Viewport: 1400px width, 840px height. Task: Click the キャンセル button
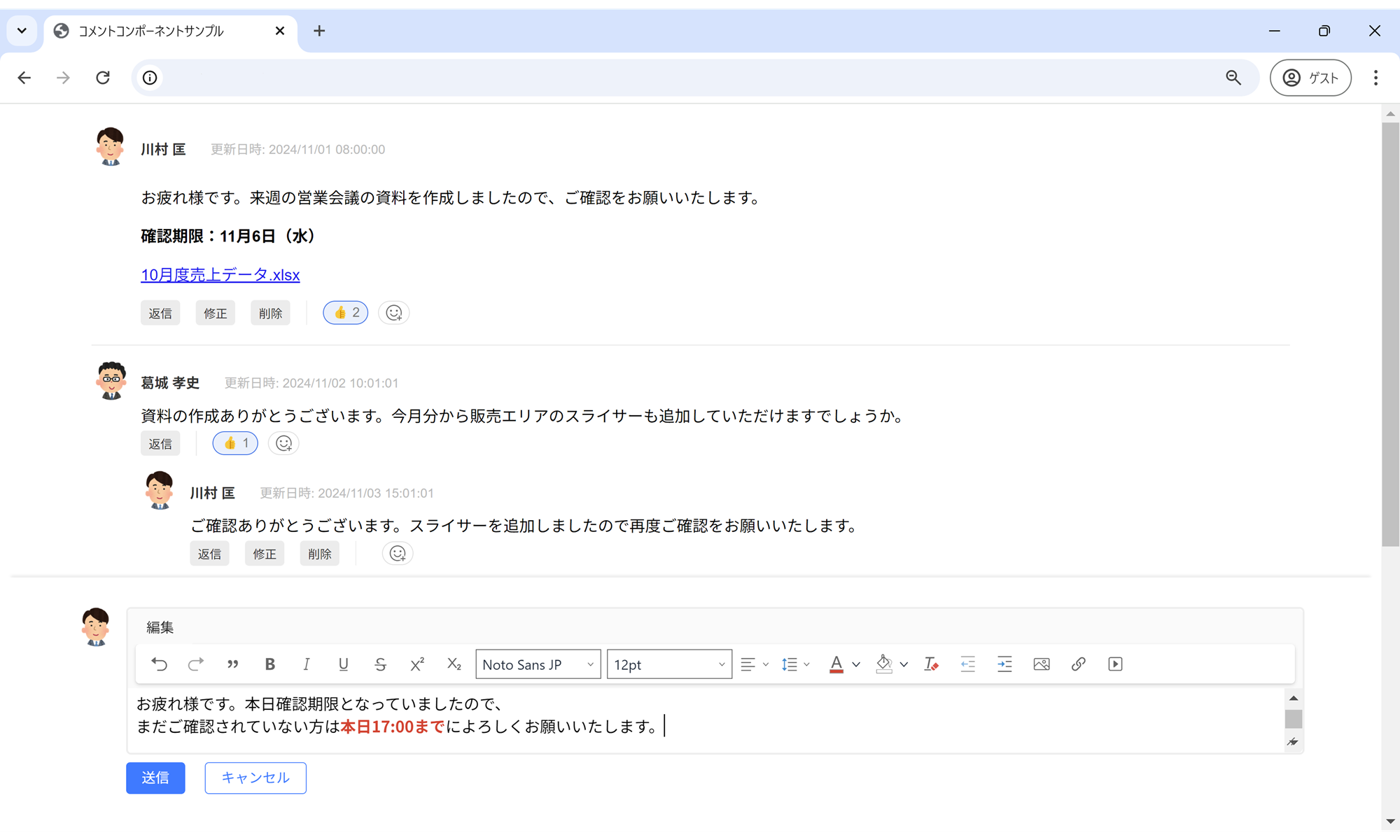pos(255,778)
